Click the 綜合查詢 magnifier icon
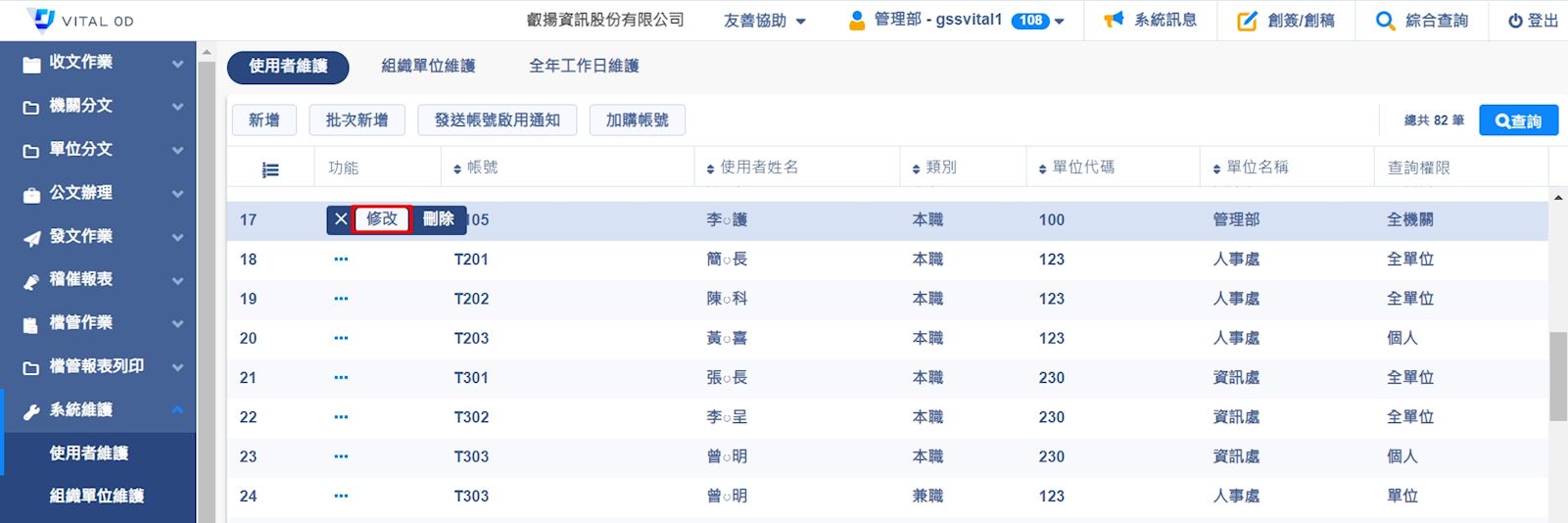 coord(1385,21)
